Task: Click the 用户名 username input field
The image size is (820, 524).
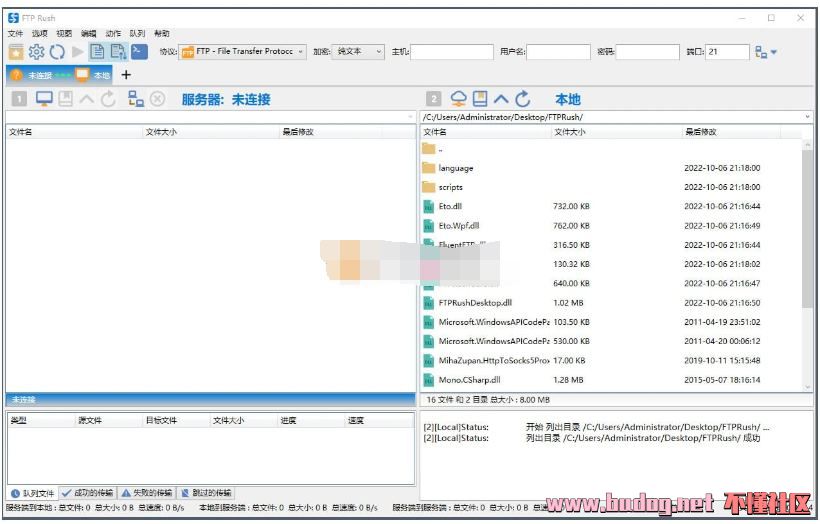Action: (559, 52)
